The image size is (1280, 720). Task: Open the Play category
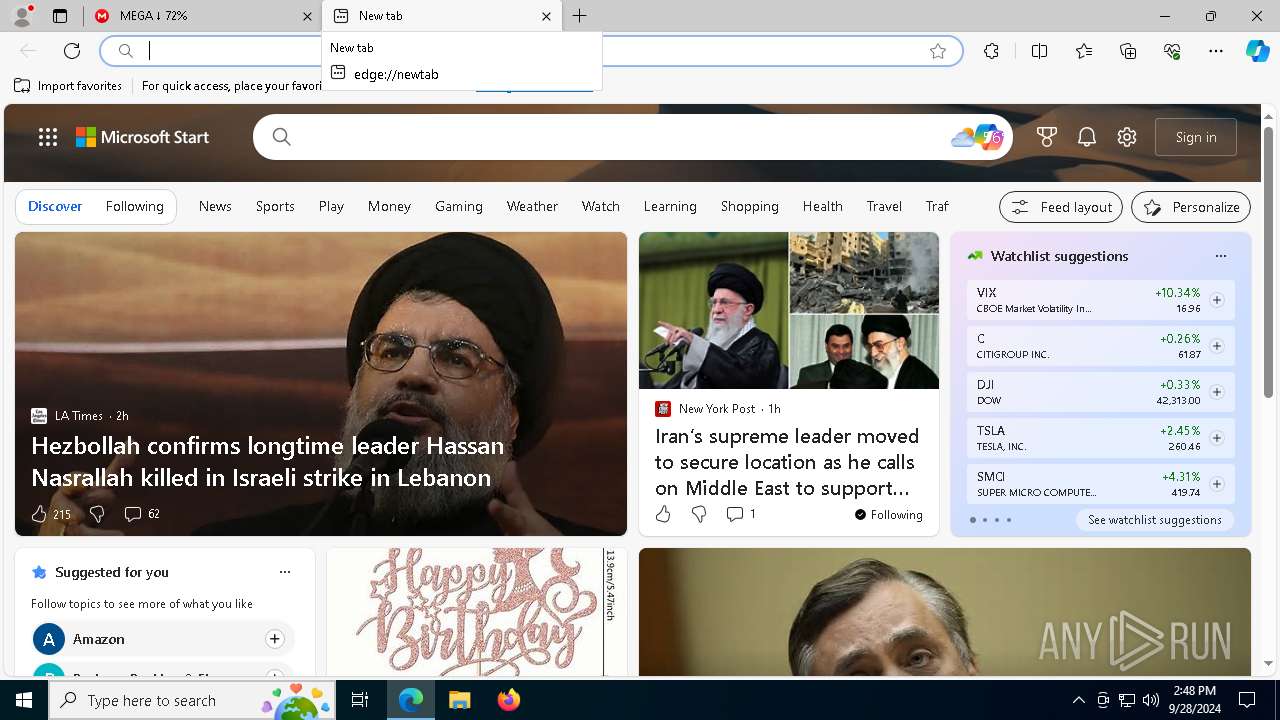pyautogui.click(x=331, y=206)
